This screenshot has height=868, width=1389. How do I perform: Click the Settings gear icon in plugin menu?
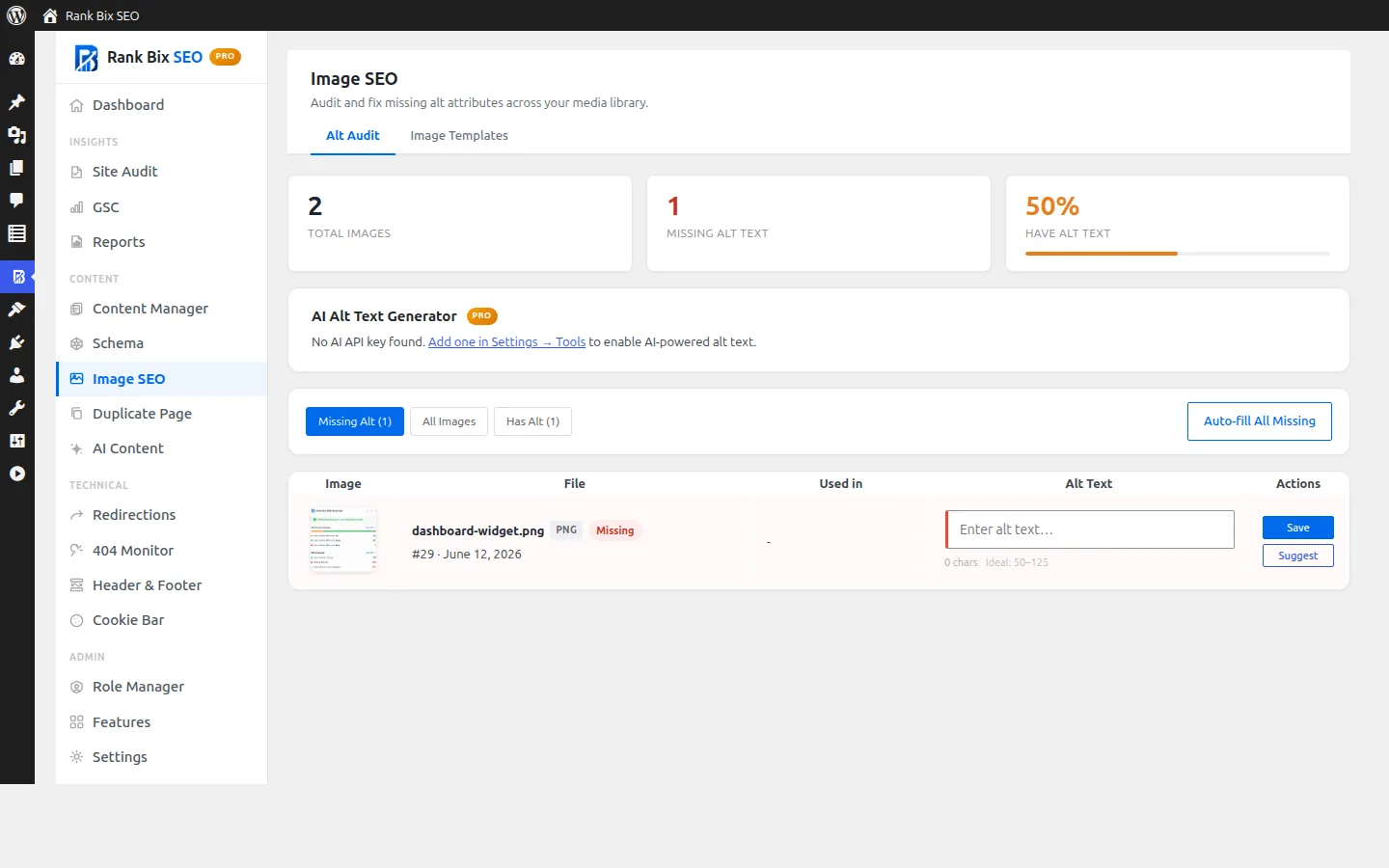[x=76, y=757]
